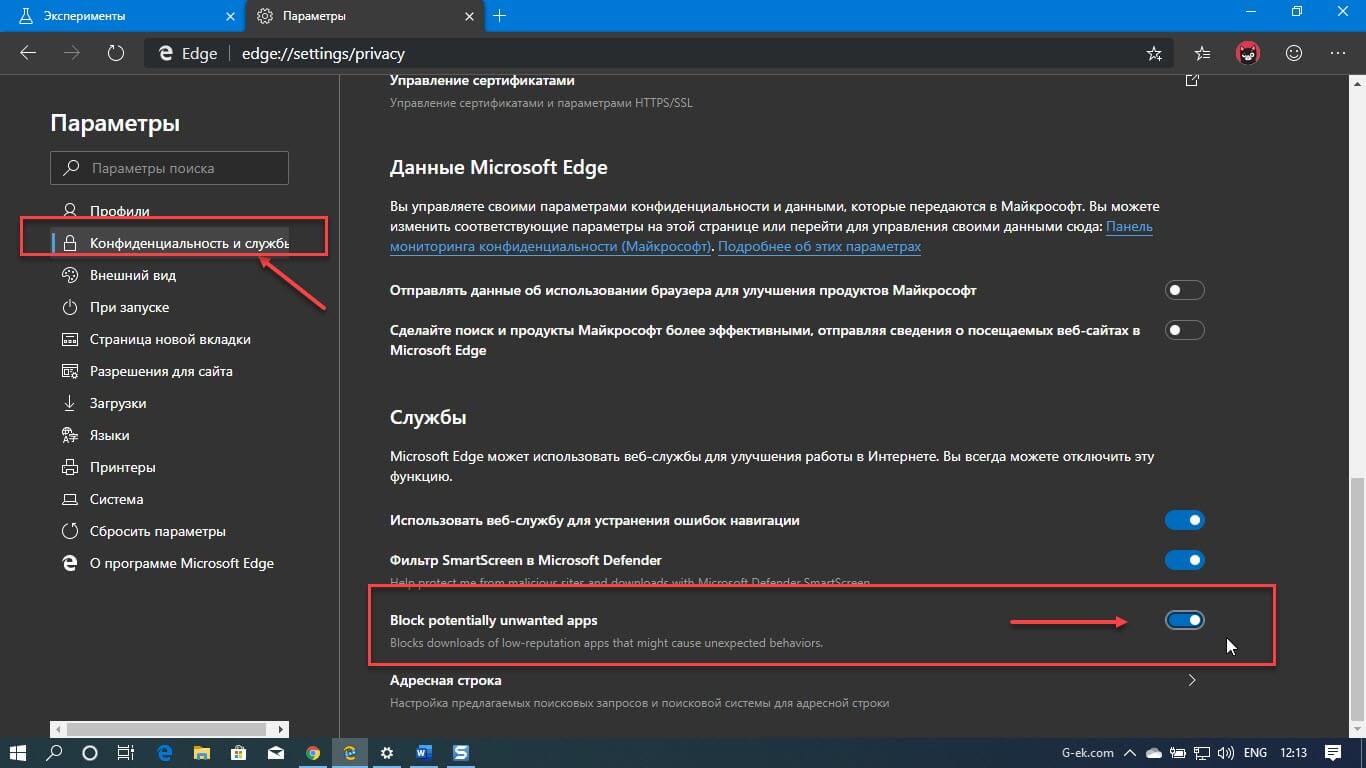1366x768 pixels.
Task: Open the Action Center notification icon
Action: (x=1333, y=752)
